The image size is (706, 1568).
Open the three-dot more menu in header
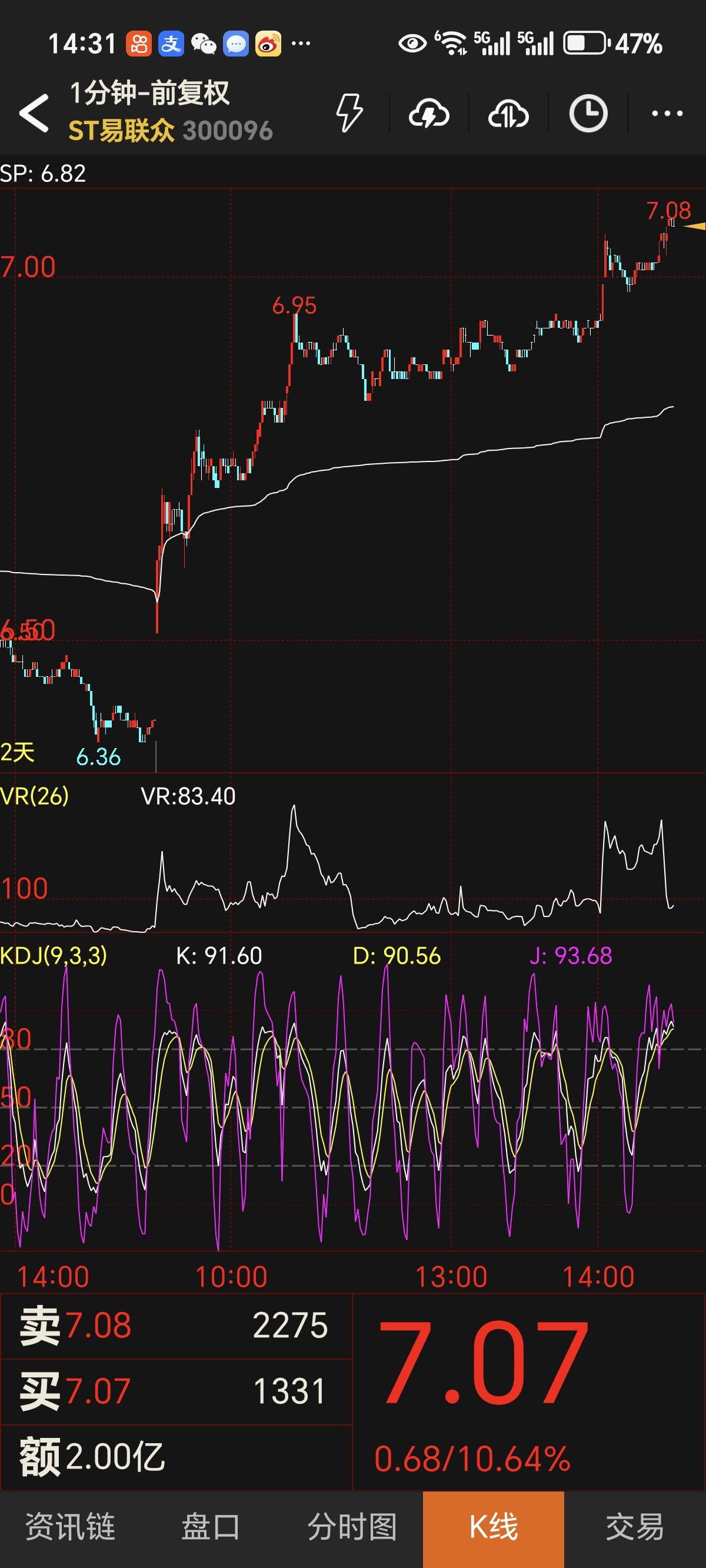coord(667,113)
